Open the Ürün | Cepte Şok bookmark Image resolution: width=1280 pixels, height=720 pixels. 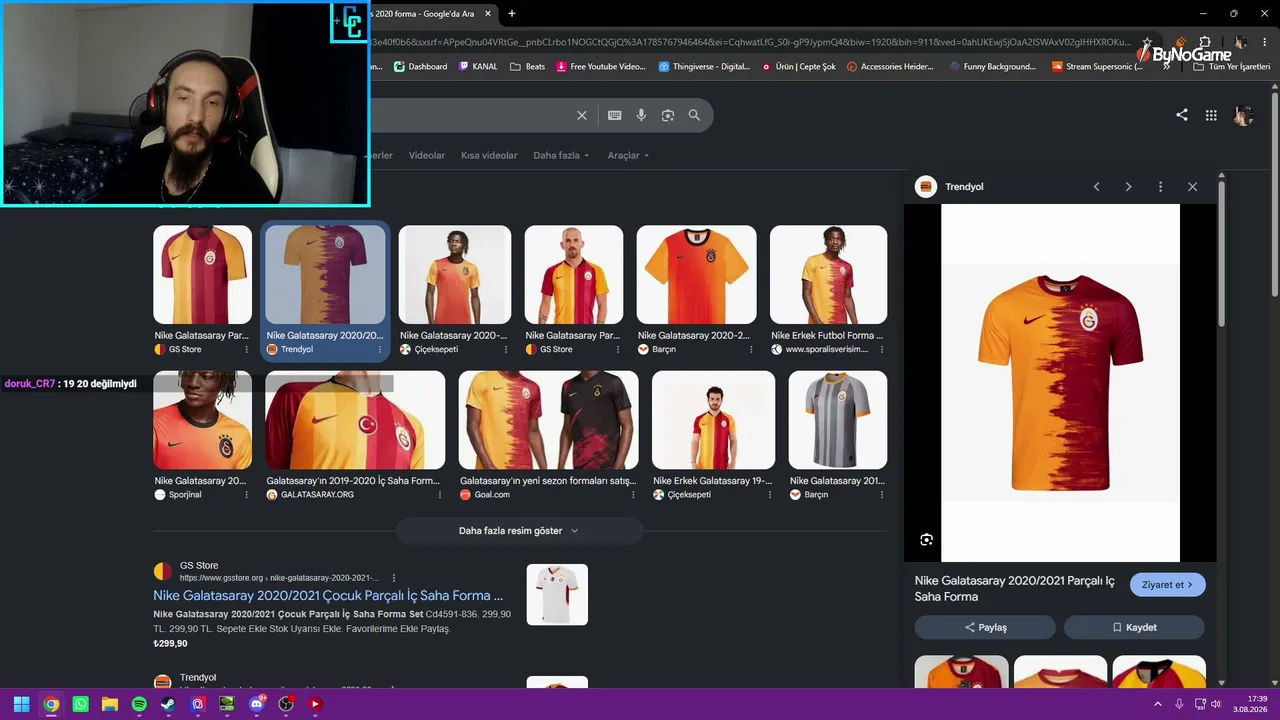click(799, 67)
